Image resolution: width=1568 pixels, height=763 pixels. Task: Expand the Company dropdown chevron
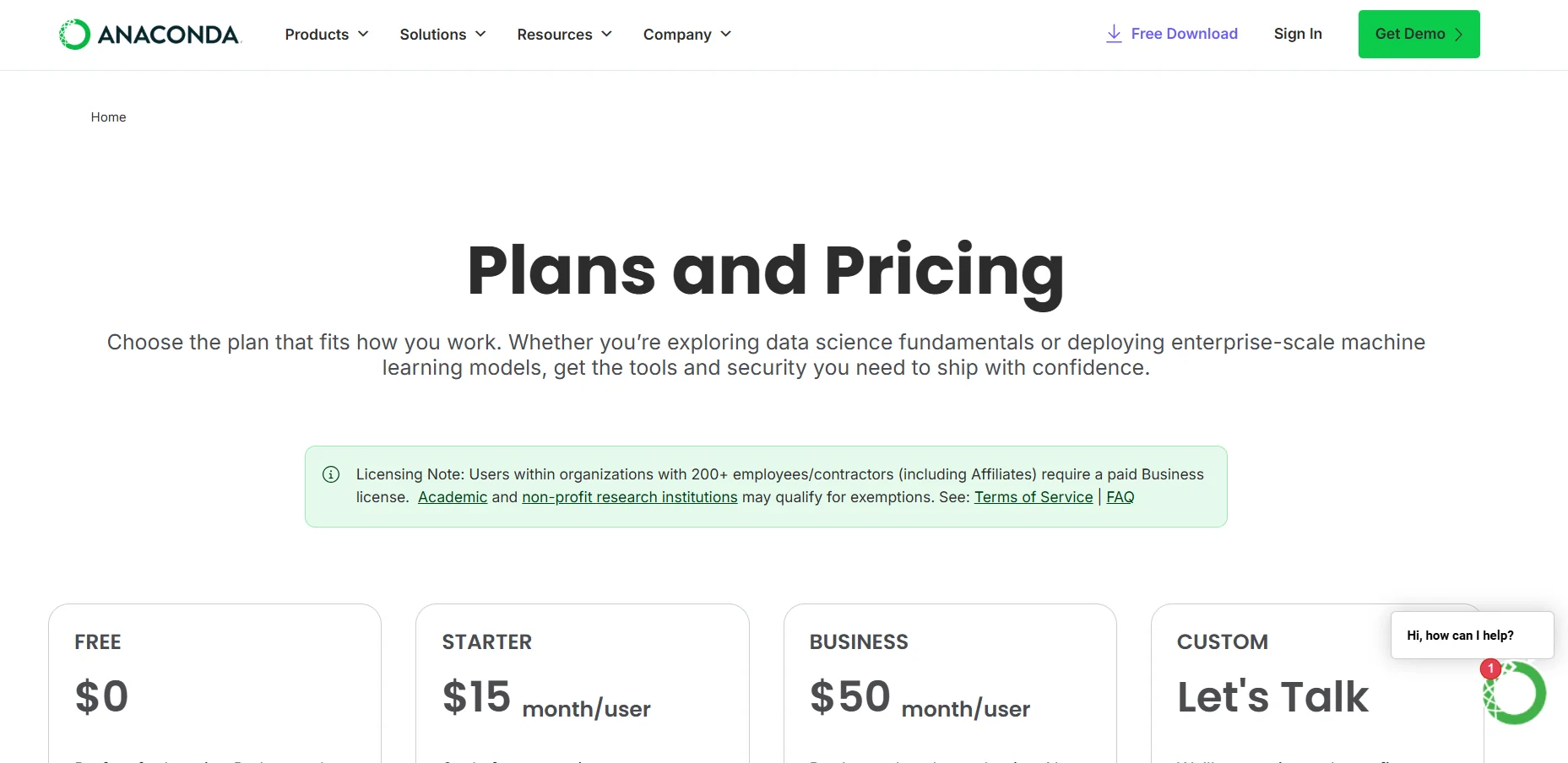(x=726, y=35)
